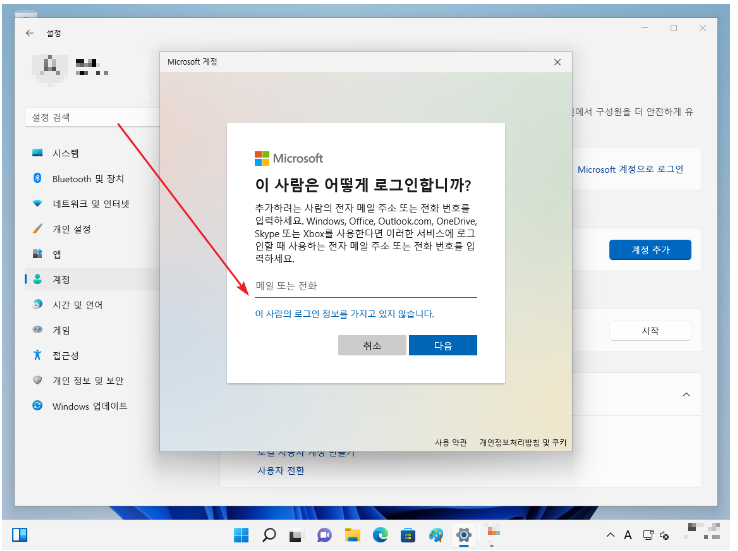Select 앱 in Settings sidebar
Viewport: 738px width, 551px height.
pyautogui.click(x=92, y=255)
